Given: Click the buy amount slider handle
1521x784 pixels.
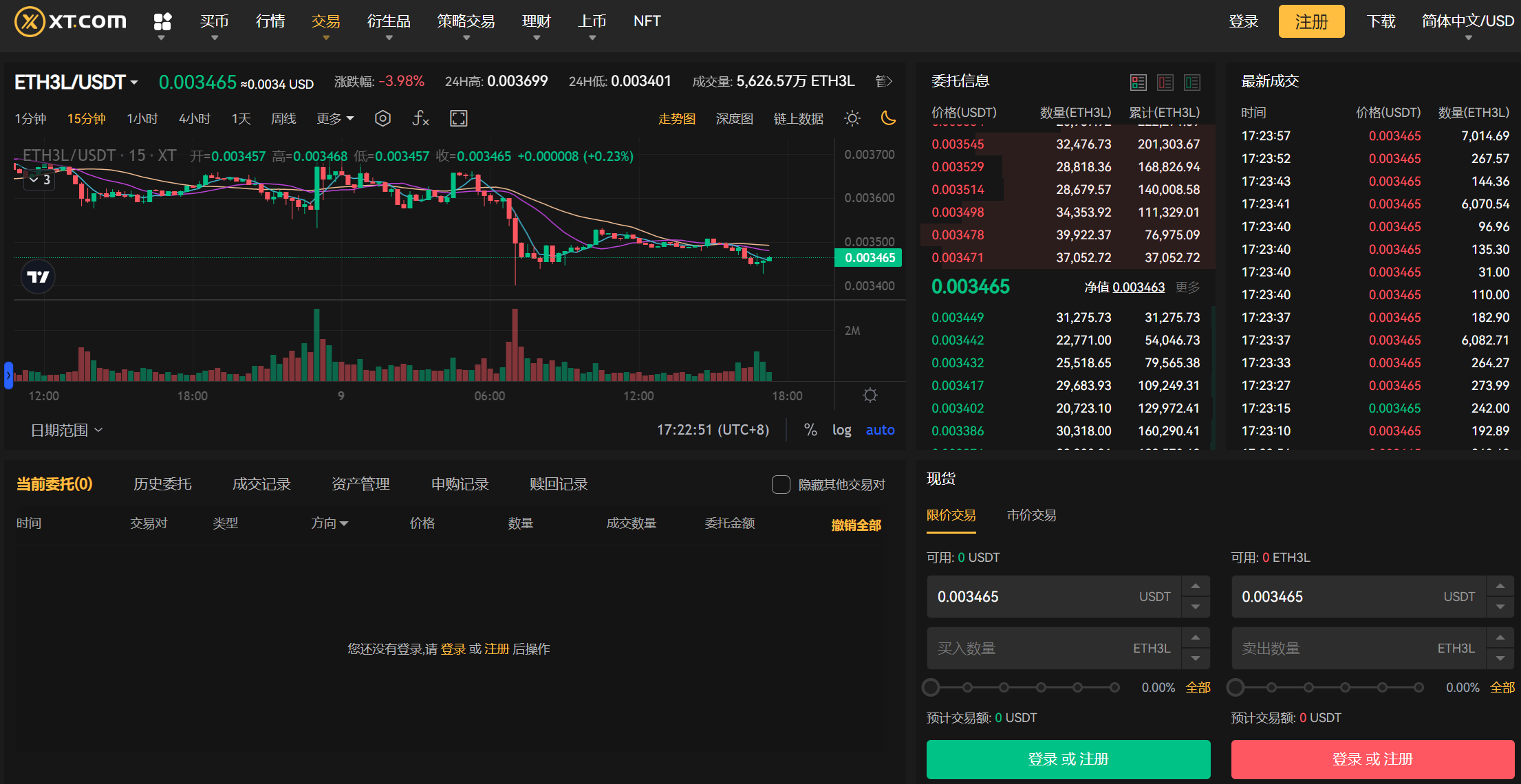Looking at the screenshot, I should click(931, 687).
